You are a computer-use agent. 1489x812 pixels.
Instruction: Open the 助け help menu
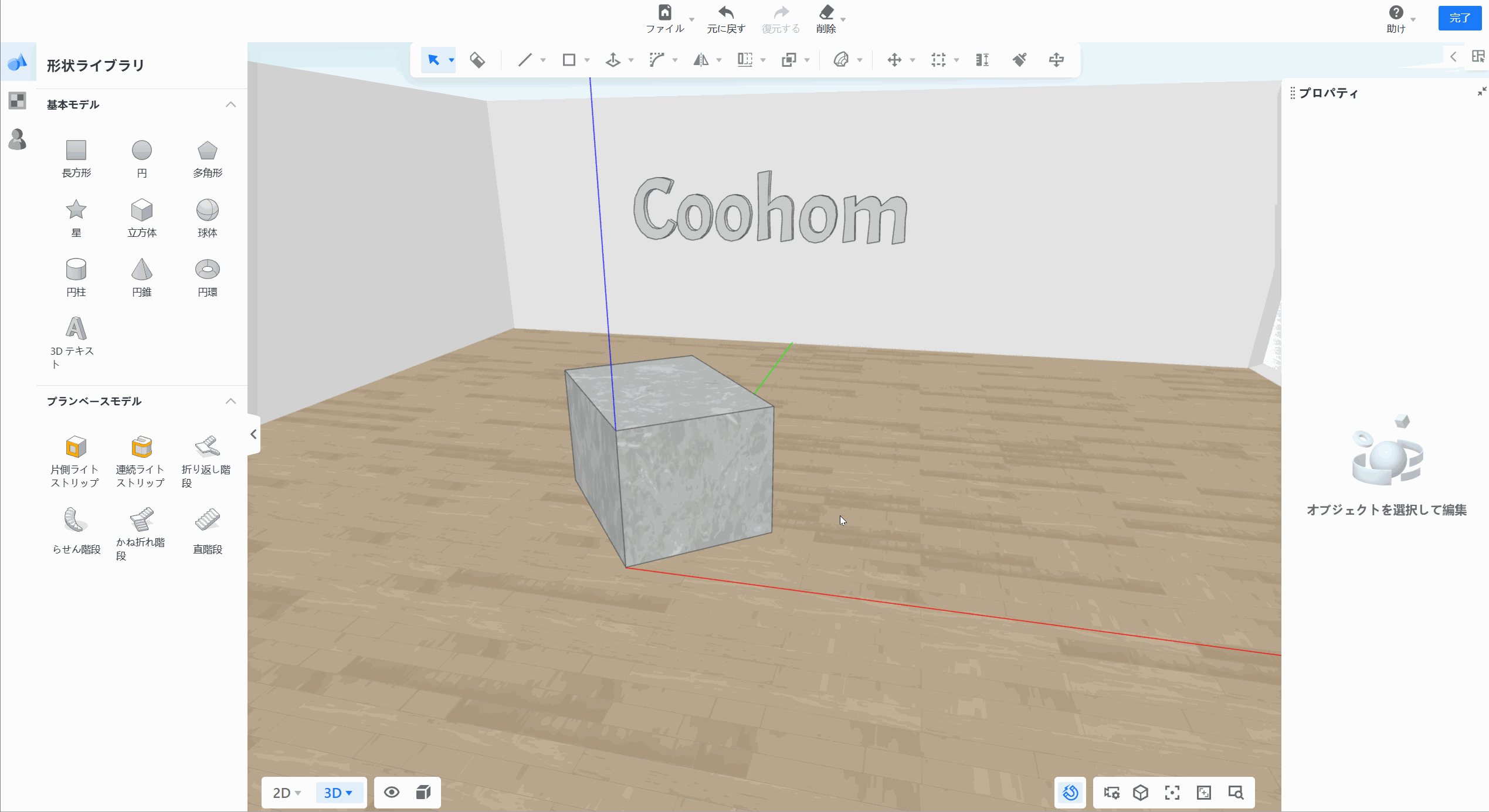point(1396,19)
